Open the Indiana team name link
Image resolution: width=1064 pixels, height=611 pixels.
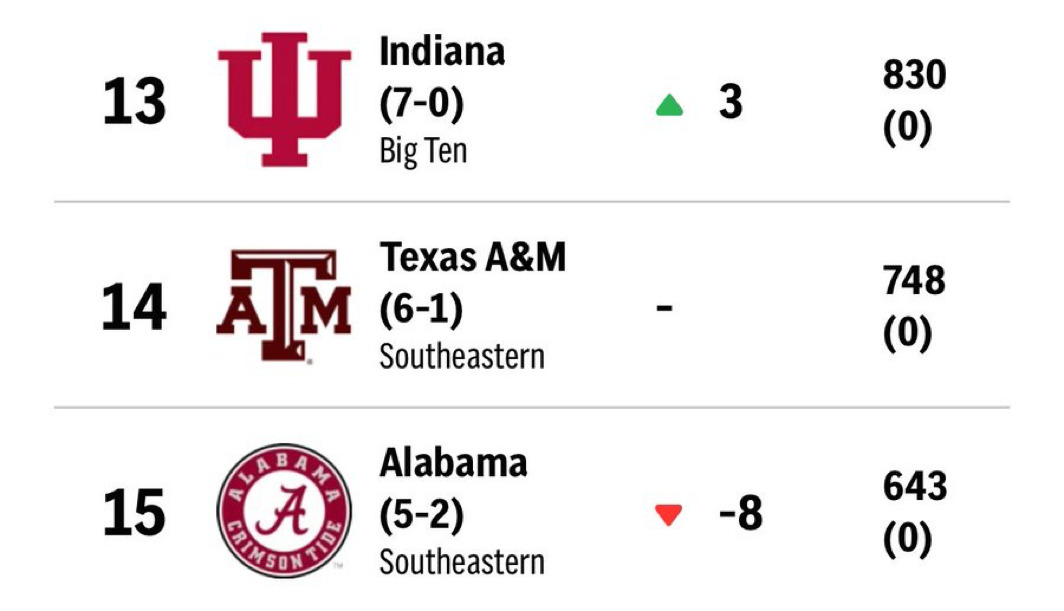(442, 52)
